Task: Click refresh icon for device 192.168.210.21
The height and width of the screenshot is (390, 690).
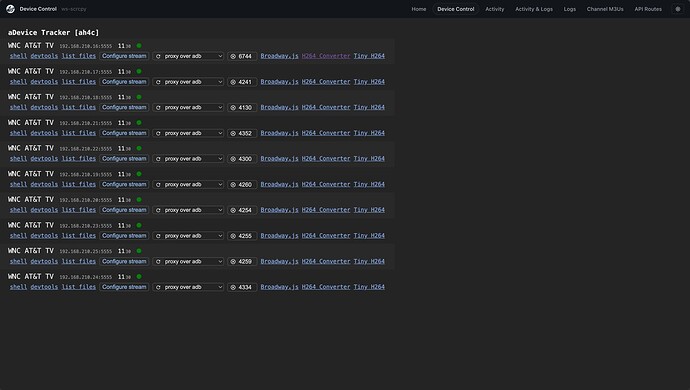Action: tap(158, 133)
